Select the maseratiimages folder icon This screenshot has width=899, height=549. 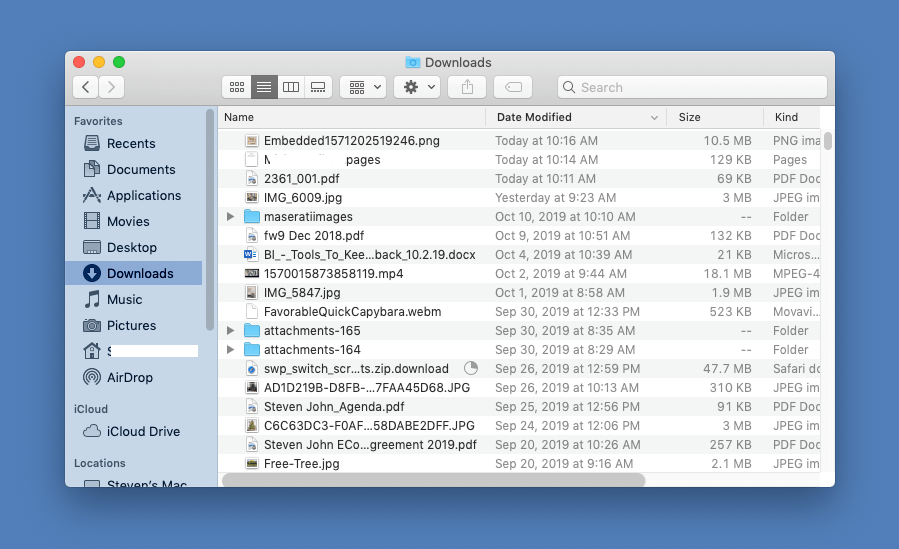point(252,217)
